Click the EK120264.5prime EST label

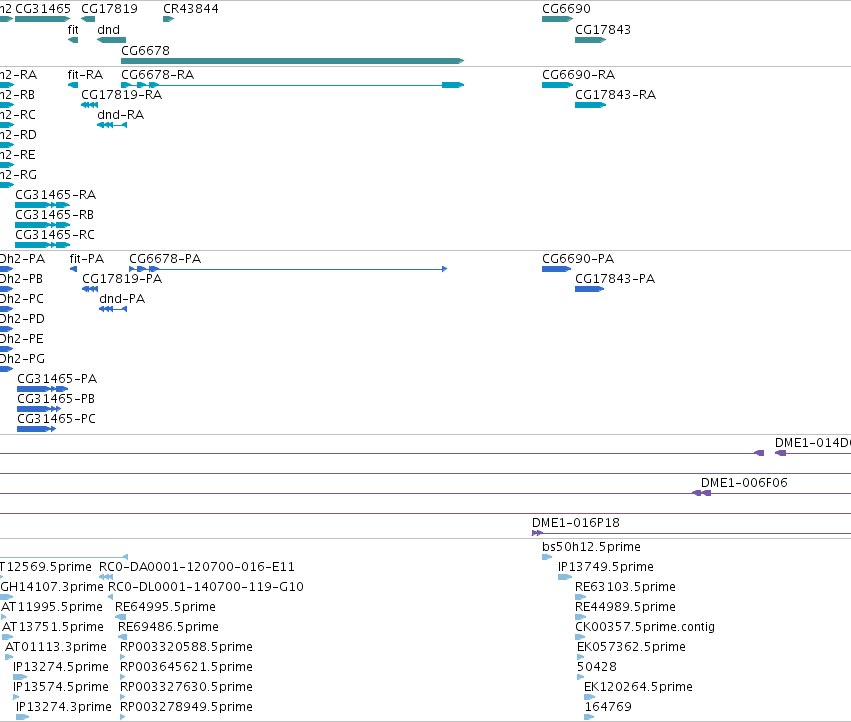pyautogui.click(x=638, y=687)
